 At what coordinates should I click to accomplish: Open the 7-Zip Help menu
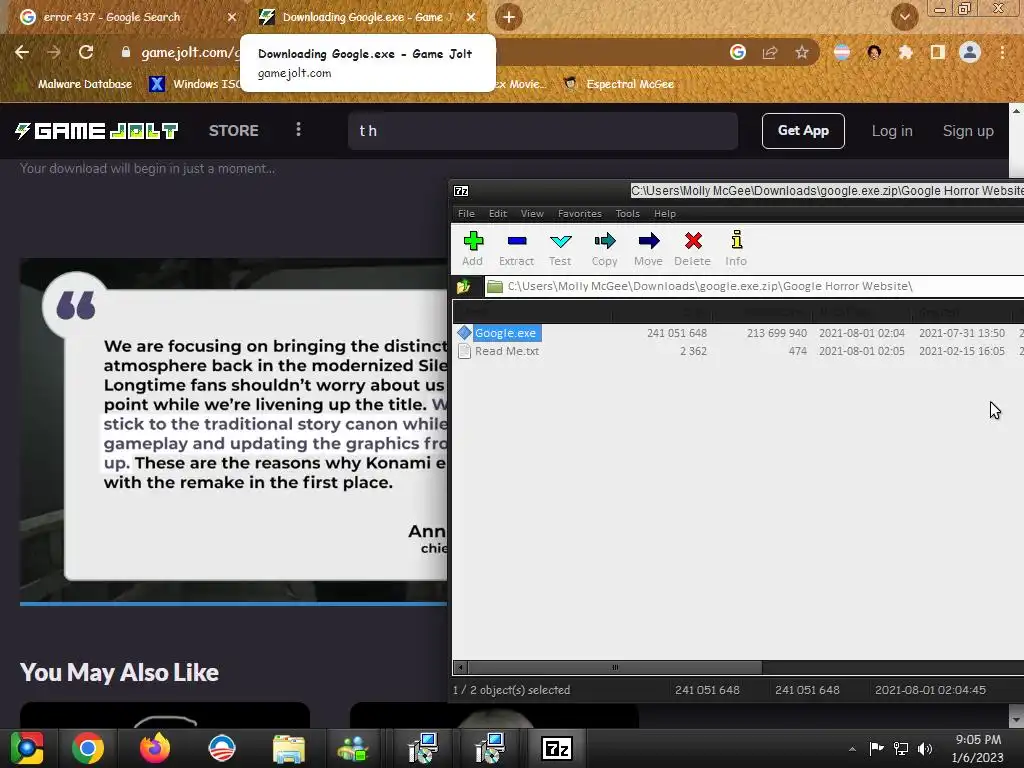click(x=665, y=214)
